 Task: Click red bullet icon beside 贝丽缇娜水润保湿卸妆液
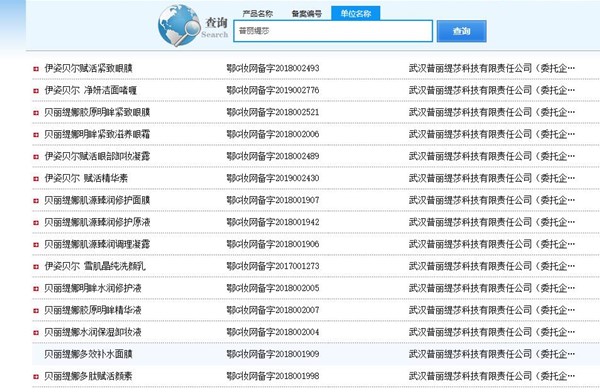coord(36,333)
